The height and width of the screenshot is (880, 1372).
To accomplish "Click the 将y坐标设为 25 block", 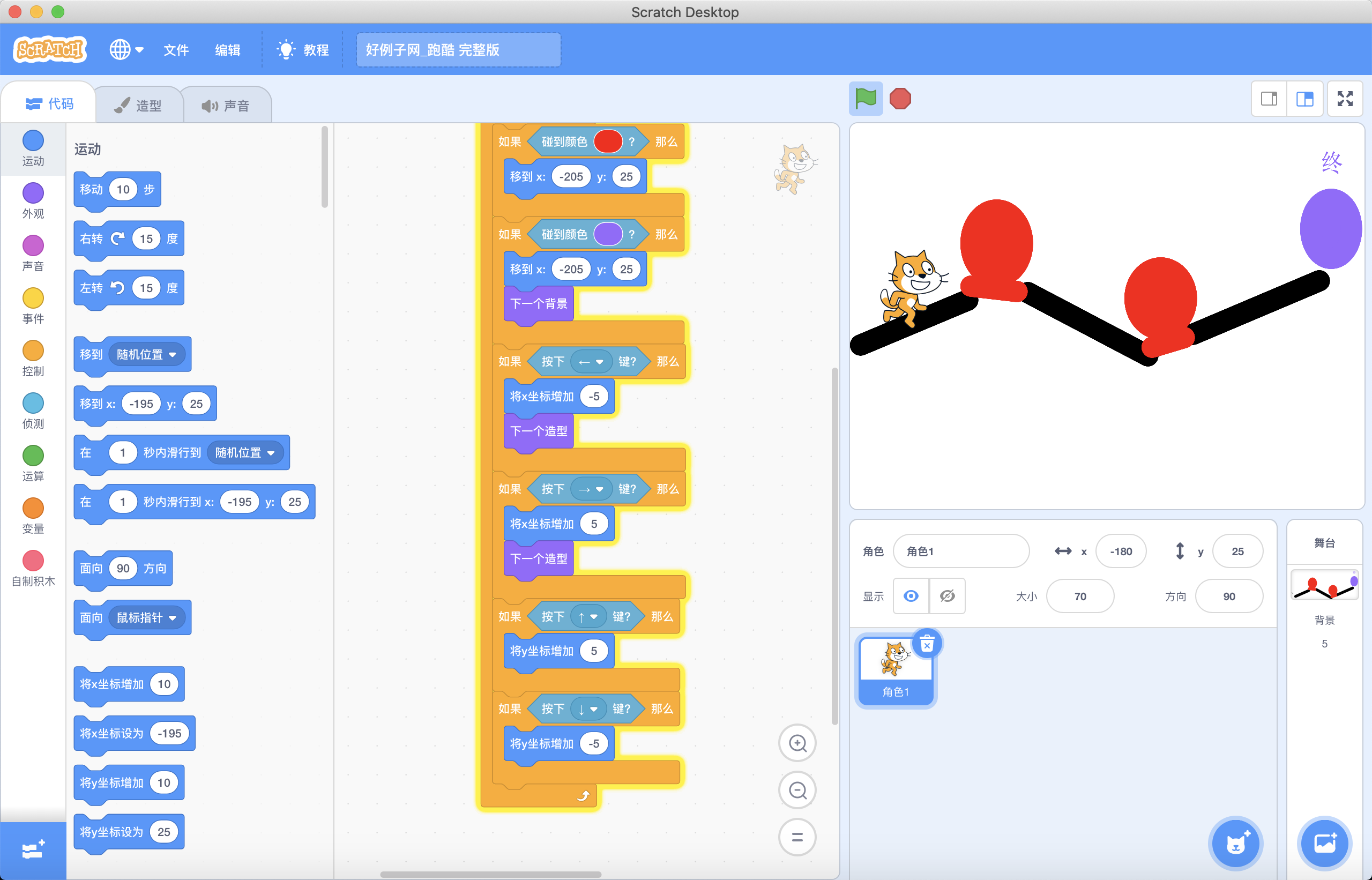I will point(129,832).
